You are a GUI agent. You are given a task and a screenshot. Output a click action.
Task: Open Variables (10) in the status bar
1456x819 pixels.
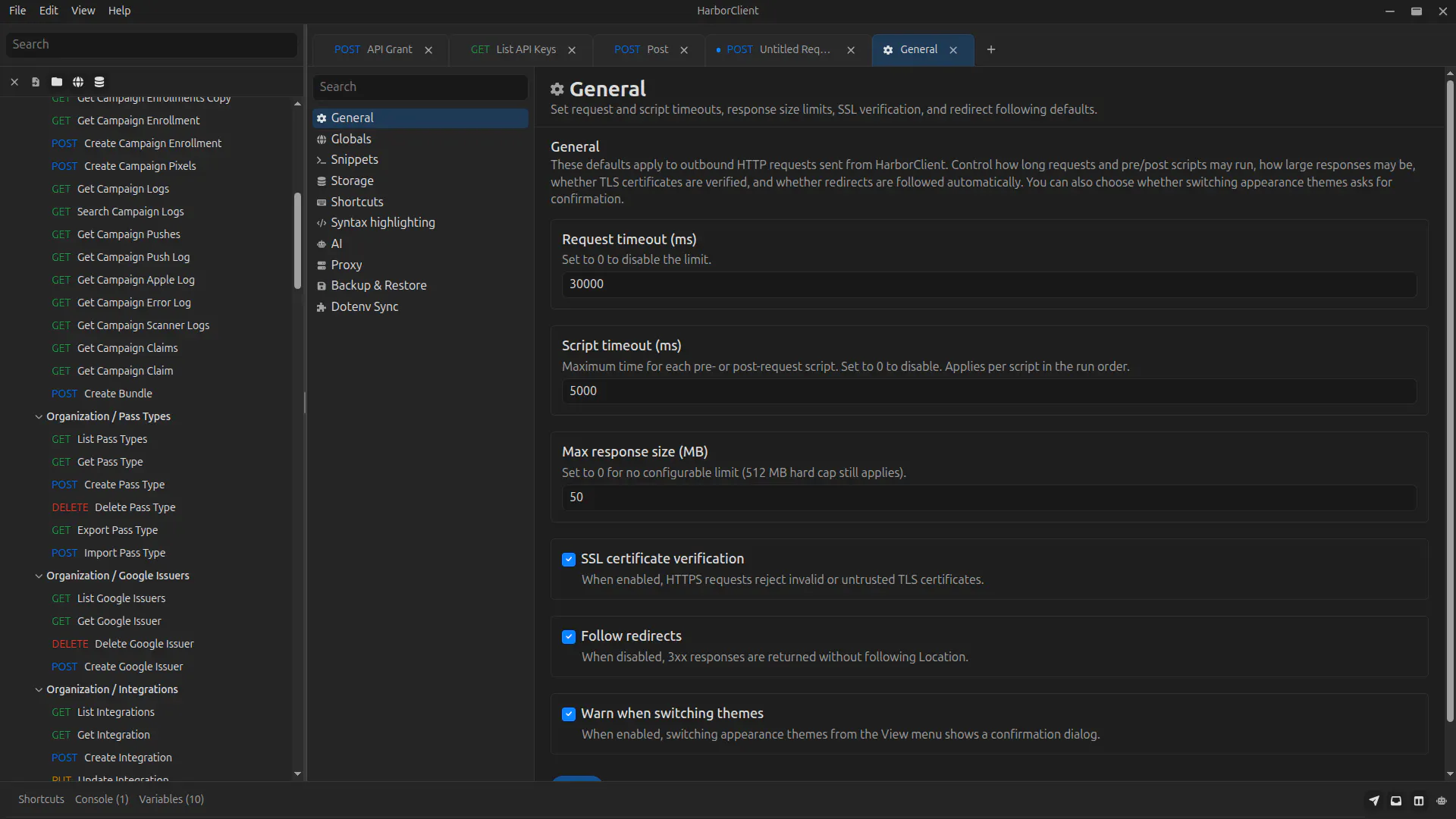tap(171, 799)
